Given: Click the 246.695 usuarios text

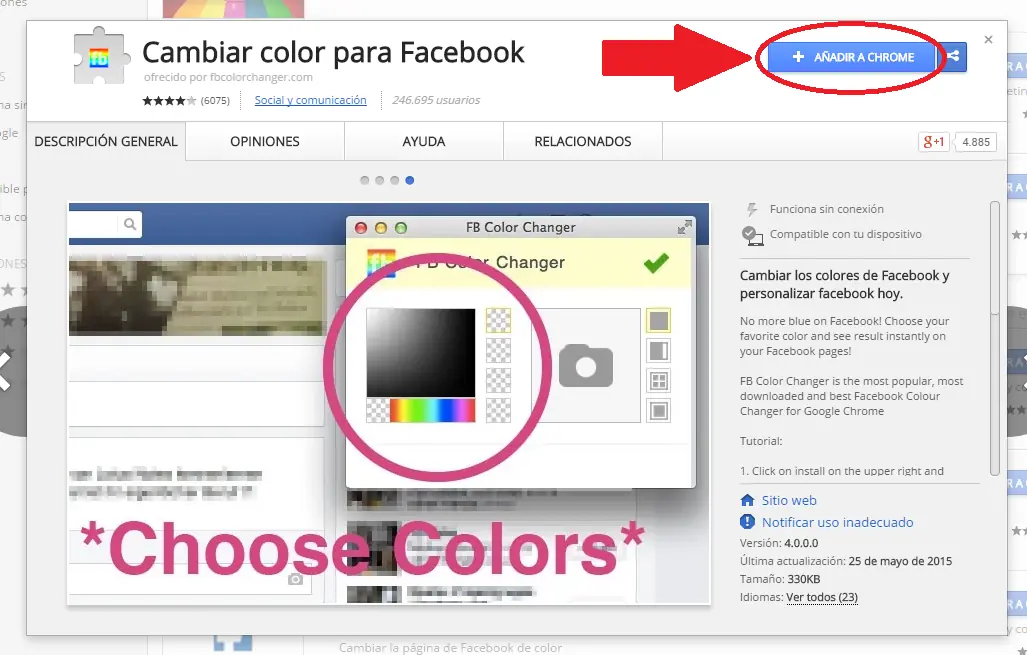Looking at the screenshot, I should click(436, 100).
